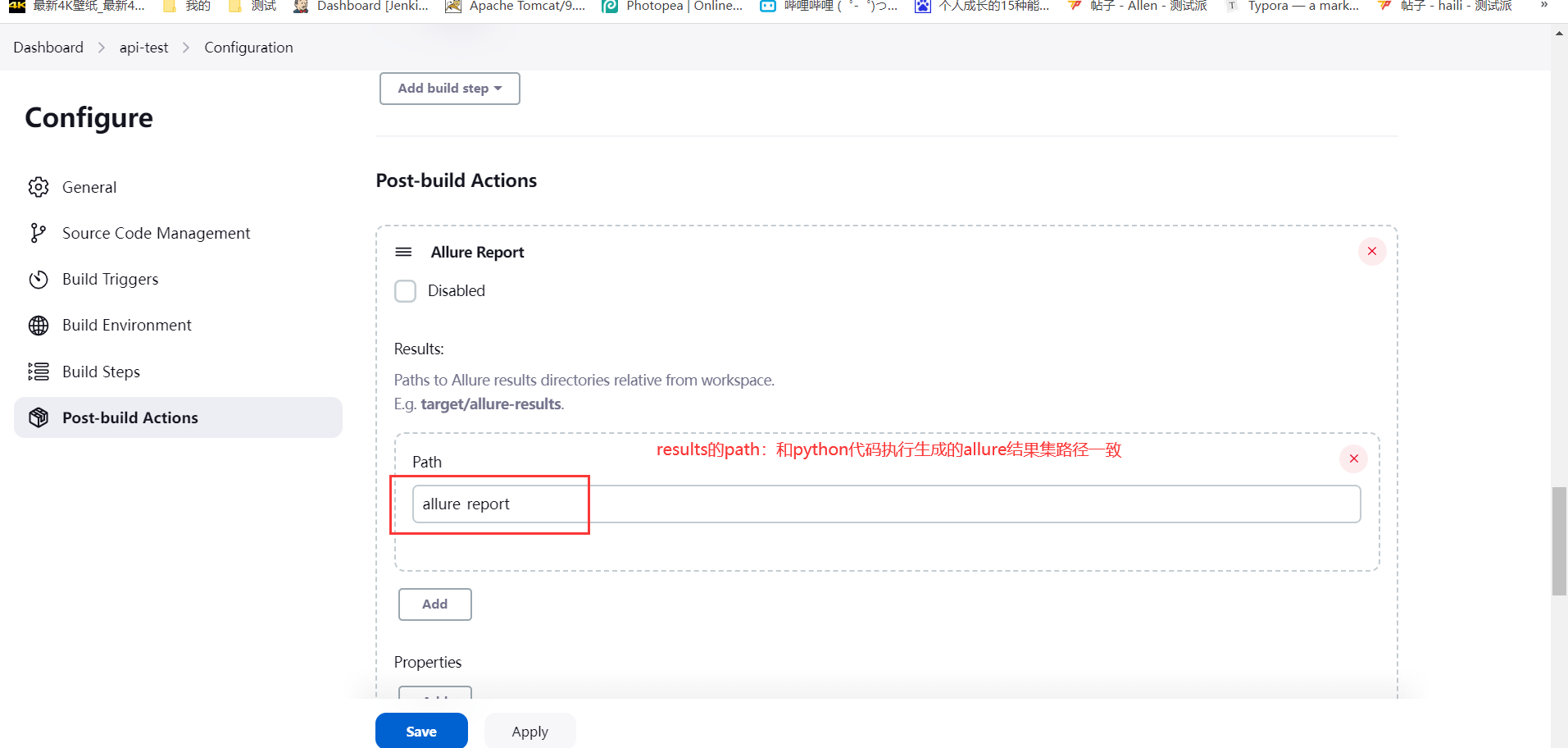
Task: Click the page vertical scrollbar thumb
Action: coord(1559,541)
